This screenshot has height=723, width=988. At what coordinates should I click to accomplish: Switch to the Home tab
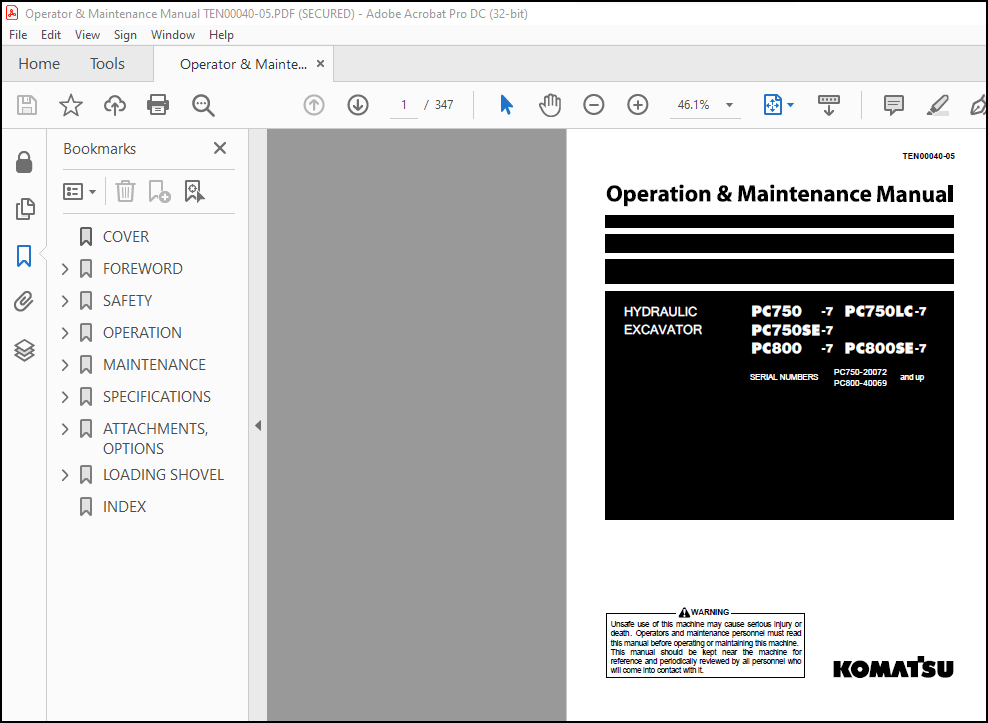[x=39, y=64]
